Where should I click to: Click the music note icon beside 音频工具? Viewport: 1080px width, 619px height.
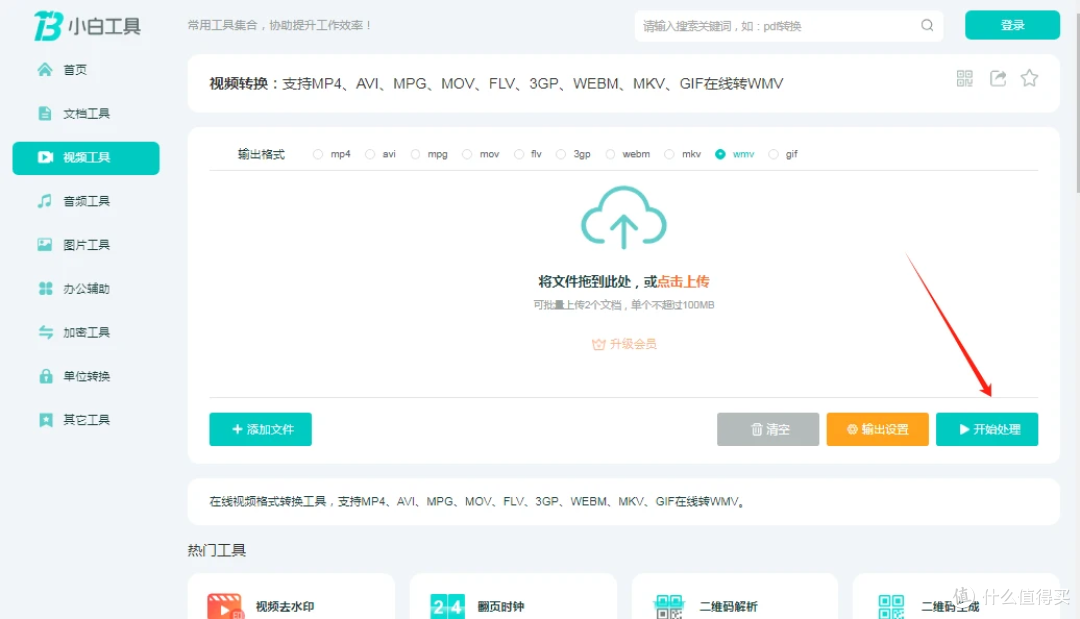click(x=45, y=201)
